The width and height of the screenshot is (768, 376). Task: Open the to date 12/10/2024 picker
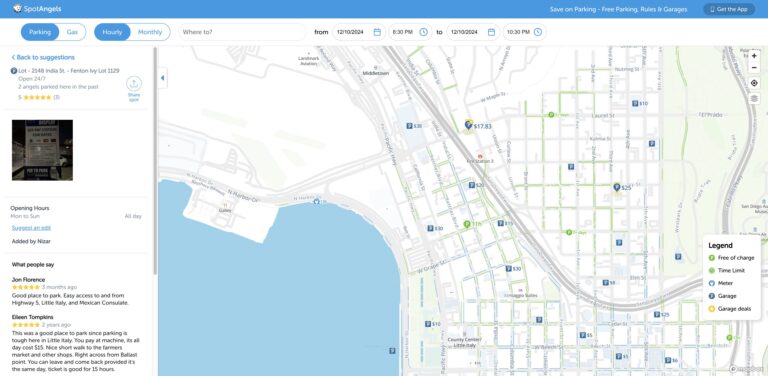click(x=473, y=32)
